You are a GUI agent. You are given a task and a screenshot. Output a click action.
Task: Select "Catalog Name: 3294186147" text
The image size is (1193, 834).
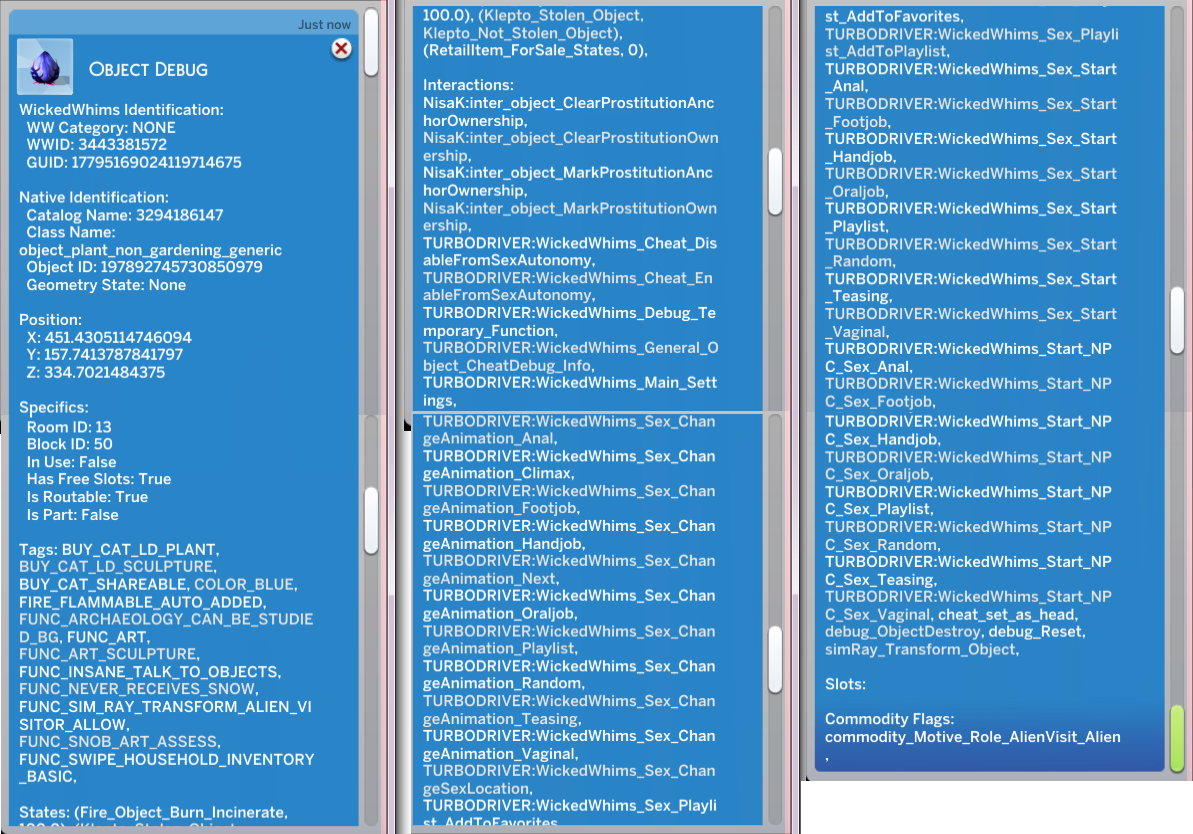pos(125,215)
